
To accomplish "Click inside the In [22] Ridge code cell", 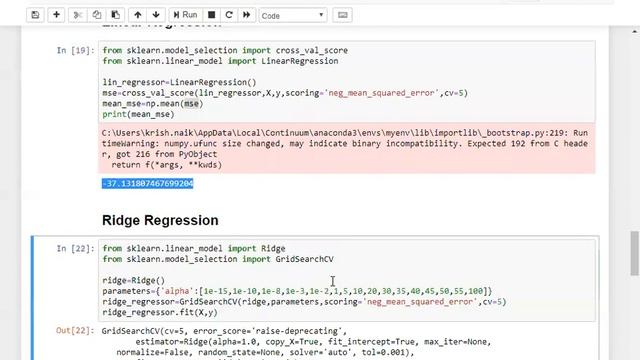I will (347, 280).
